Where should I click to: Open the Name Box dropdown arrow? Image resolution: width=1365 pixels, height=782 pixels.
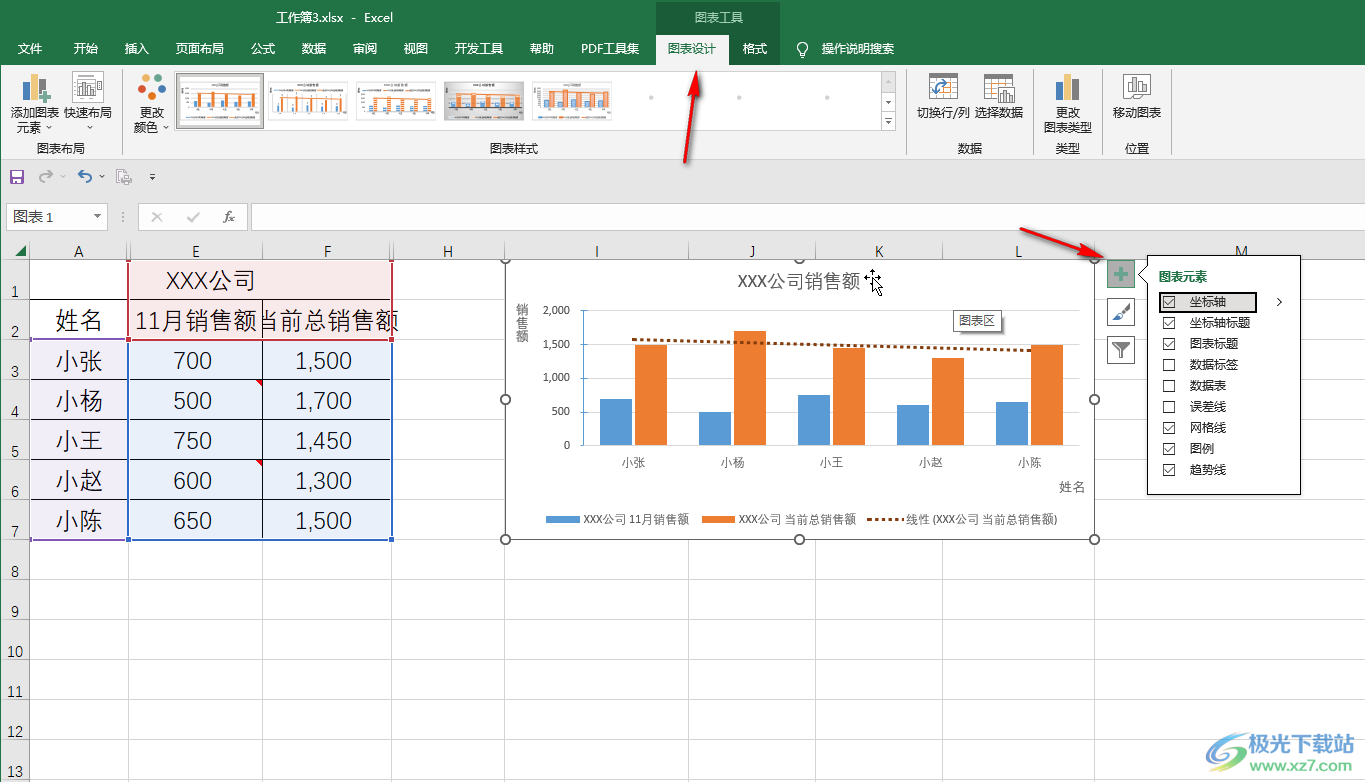[x=98, y=217]
